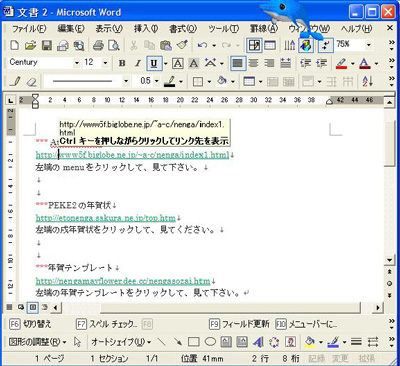Click the scroll down arrow on the vertical scrollbar
Screen dimensions: 400x366
[389, 260]
